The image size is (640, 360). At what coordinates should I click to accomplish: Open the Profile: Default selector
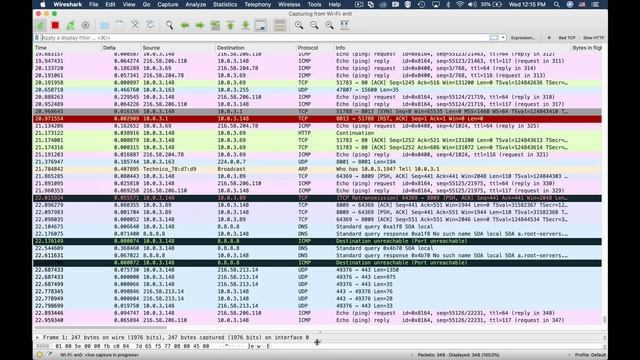pos(590,355)
